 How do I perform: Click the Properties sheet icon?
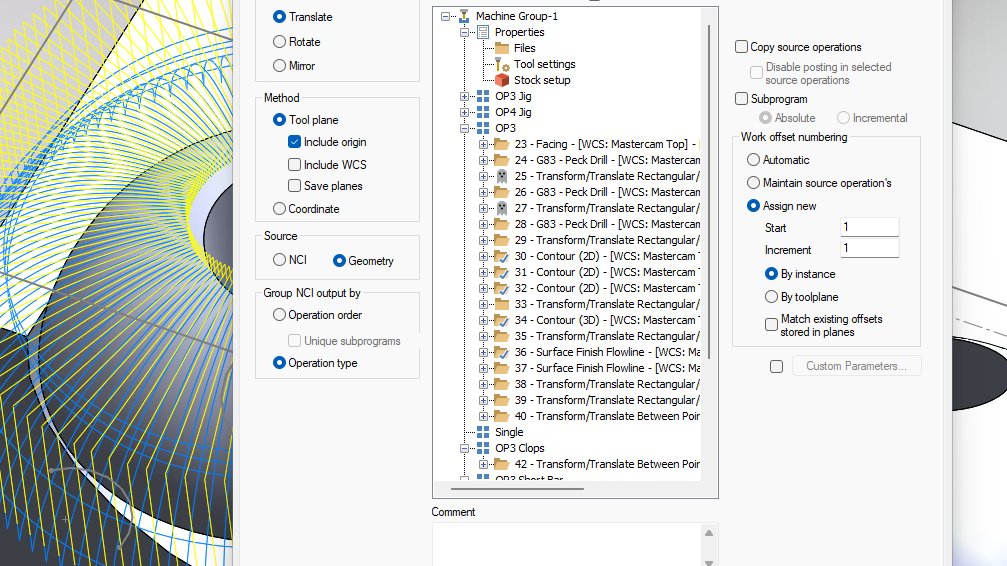pyautogui.click(x=483, y=32)
